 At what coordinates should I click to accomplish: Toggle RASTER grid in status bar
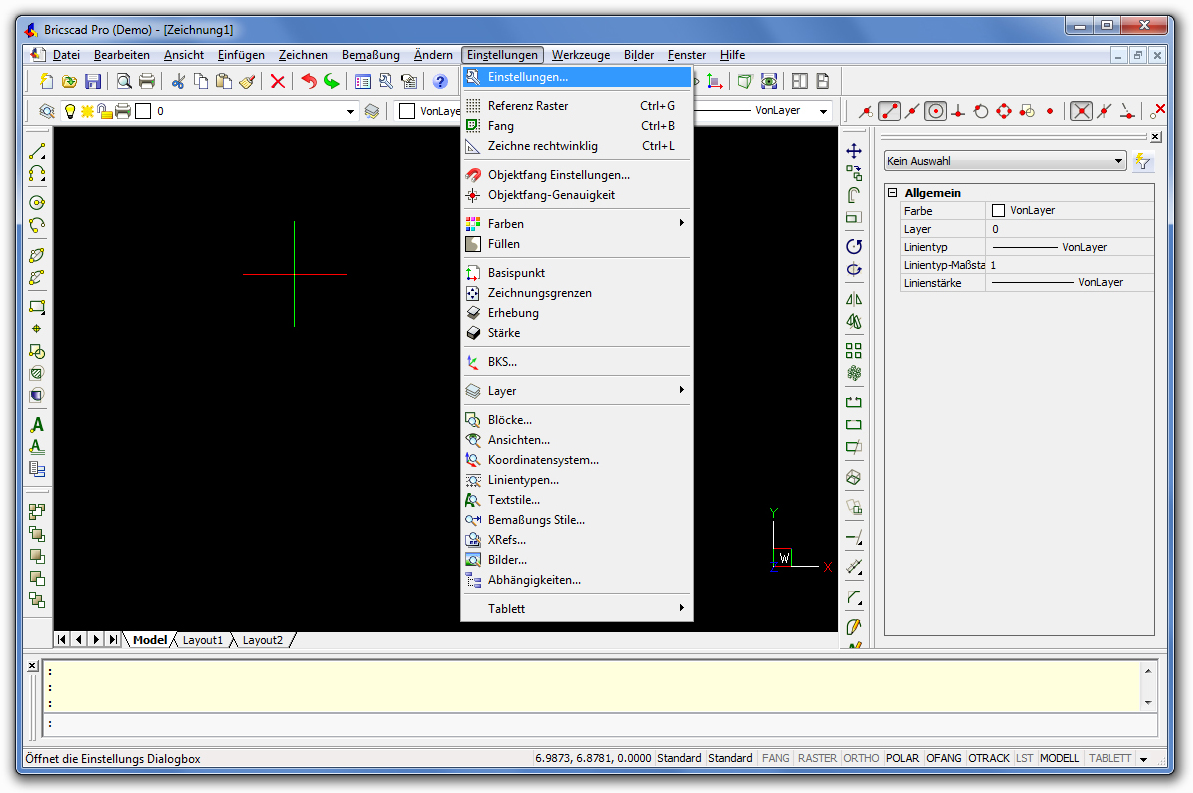point(817,758)
